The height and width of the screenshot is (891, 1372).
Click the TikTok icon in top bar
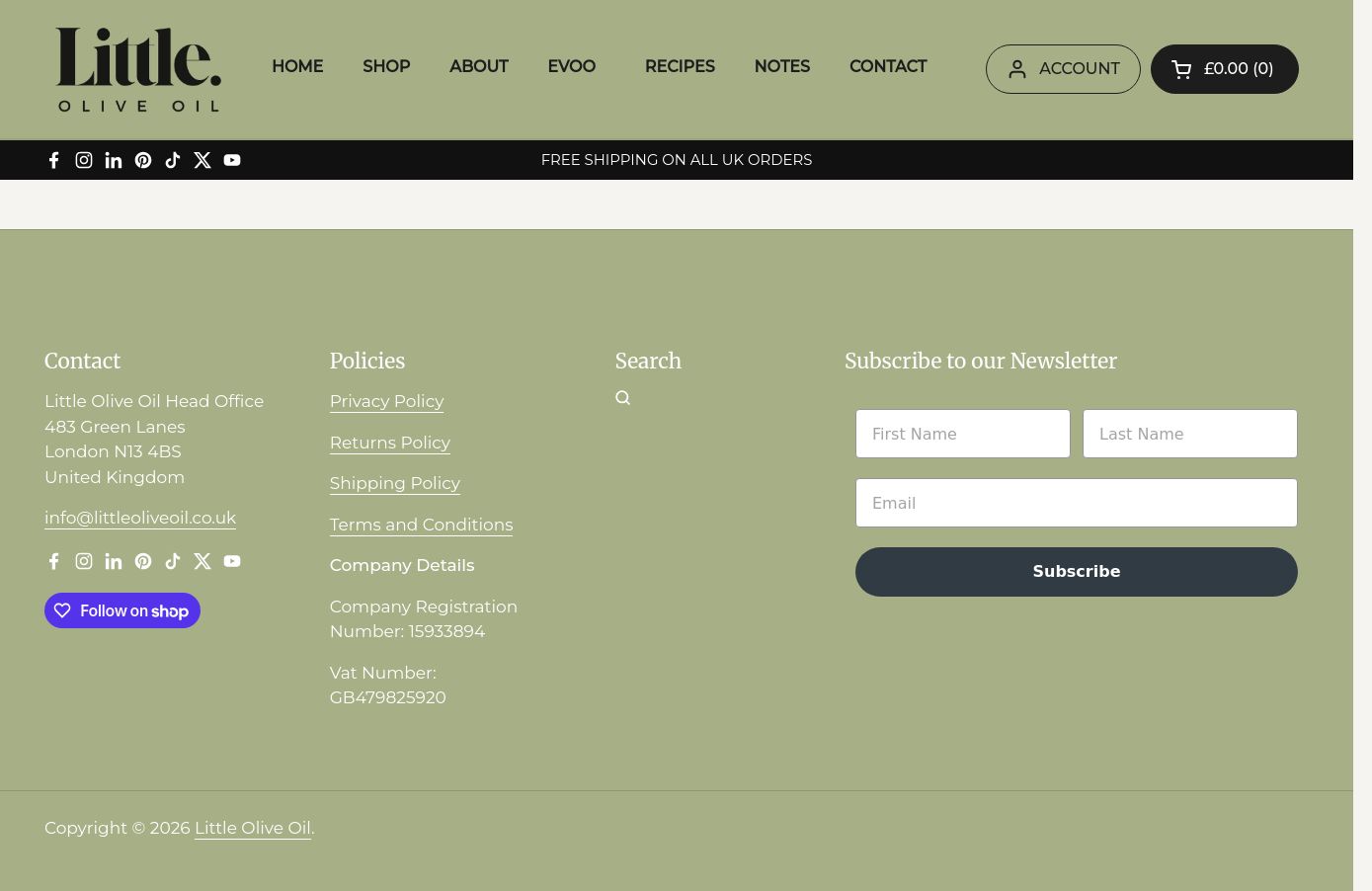[x=173, y=160]
